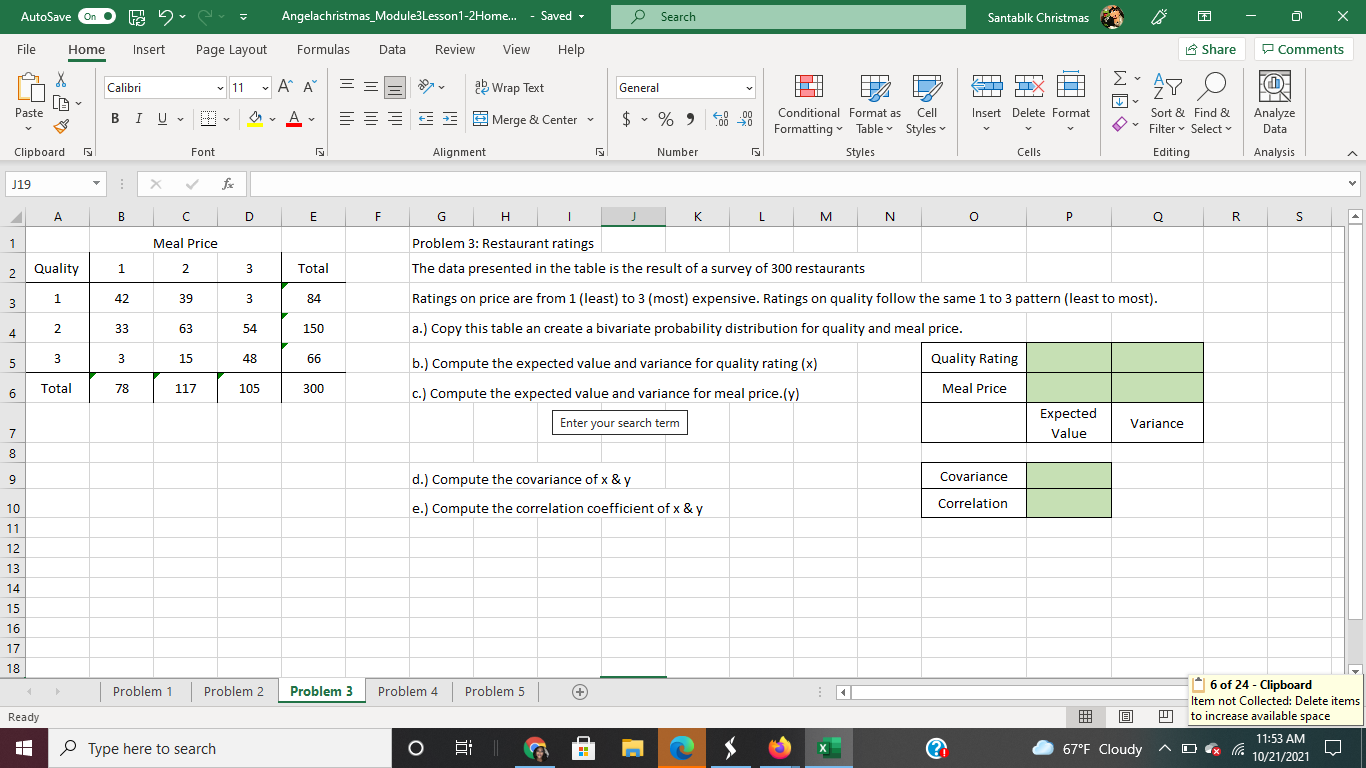Click the Format Painter brush icon

61,125
